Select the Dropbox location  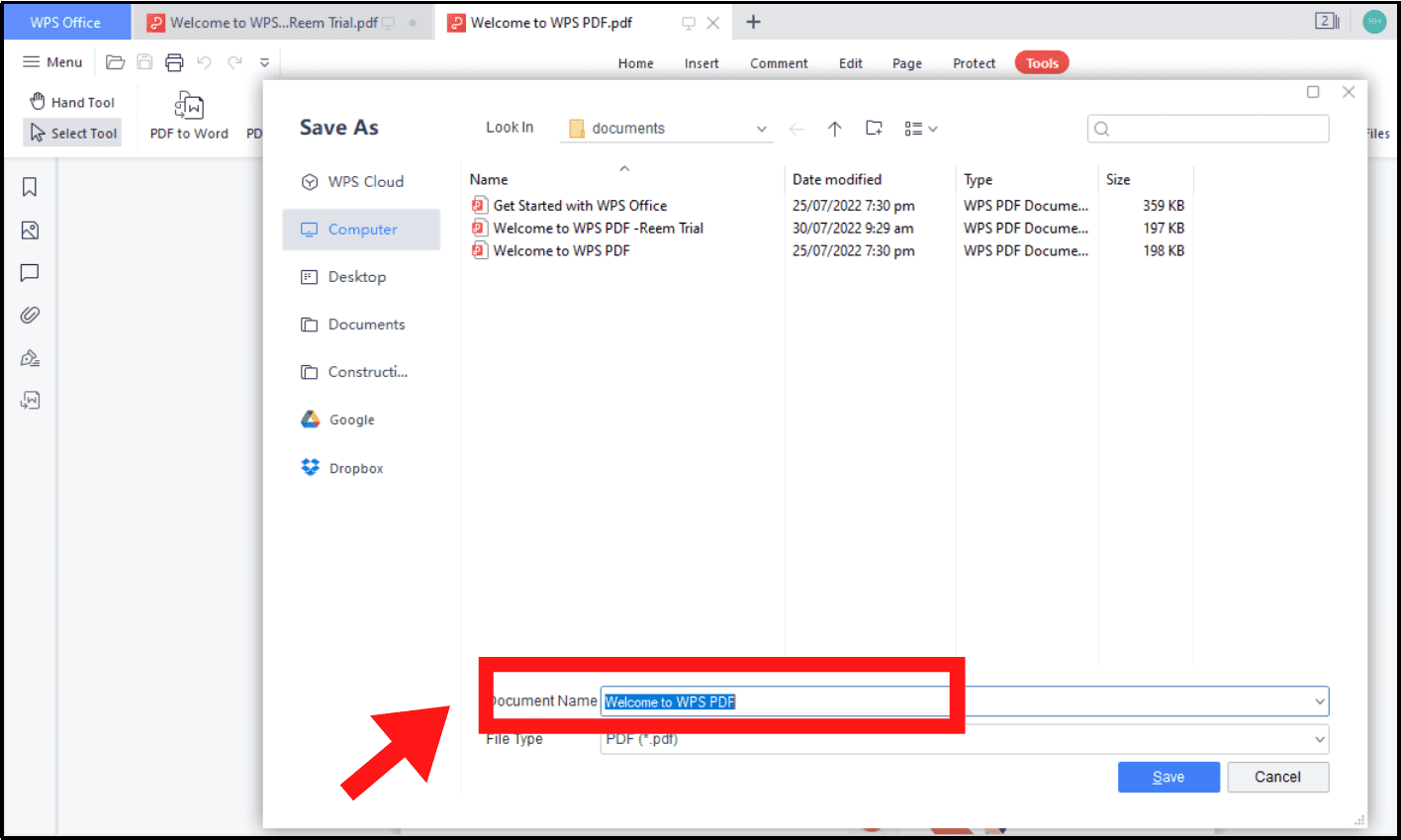[361, 468]
